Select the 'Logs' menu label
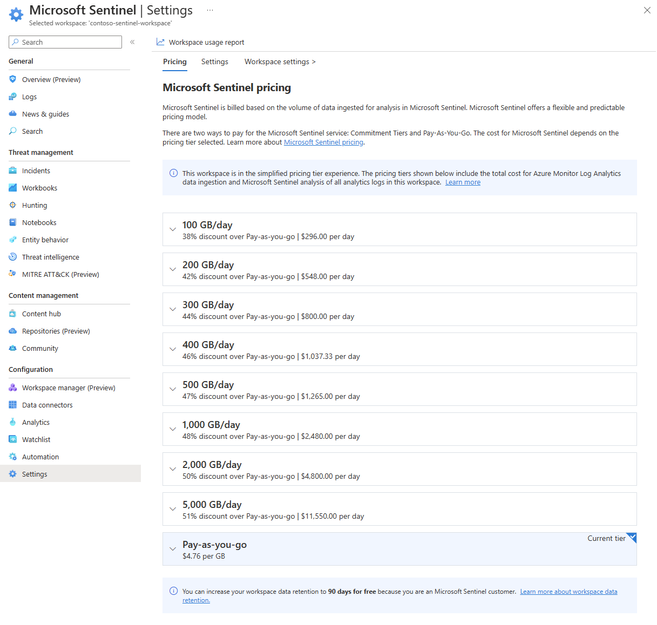Image resolution: width=657 pixels, height=625 pixels. point(29,97)
